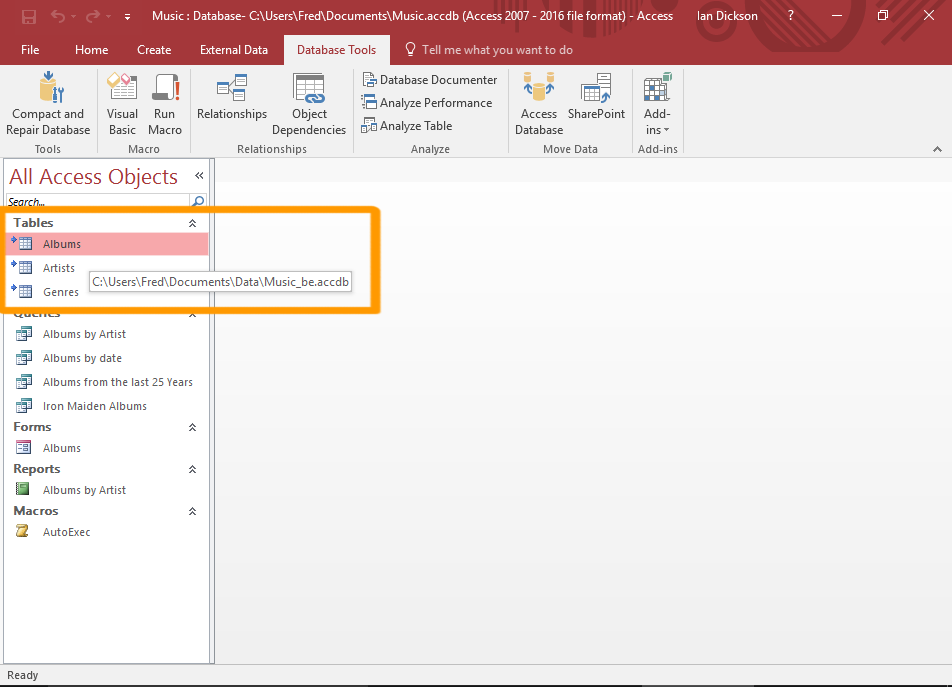Click the Artists linked table icon
Screen dimensions: 952x687
(x=22, y=266)
